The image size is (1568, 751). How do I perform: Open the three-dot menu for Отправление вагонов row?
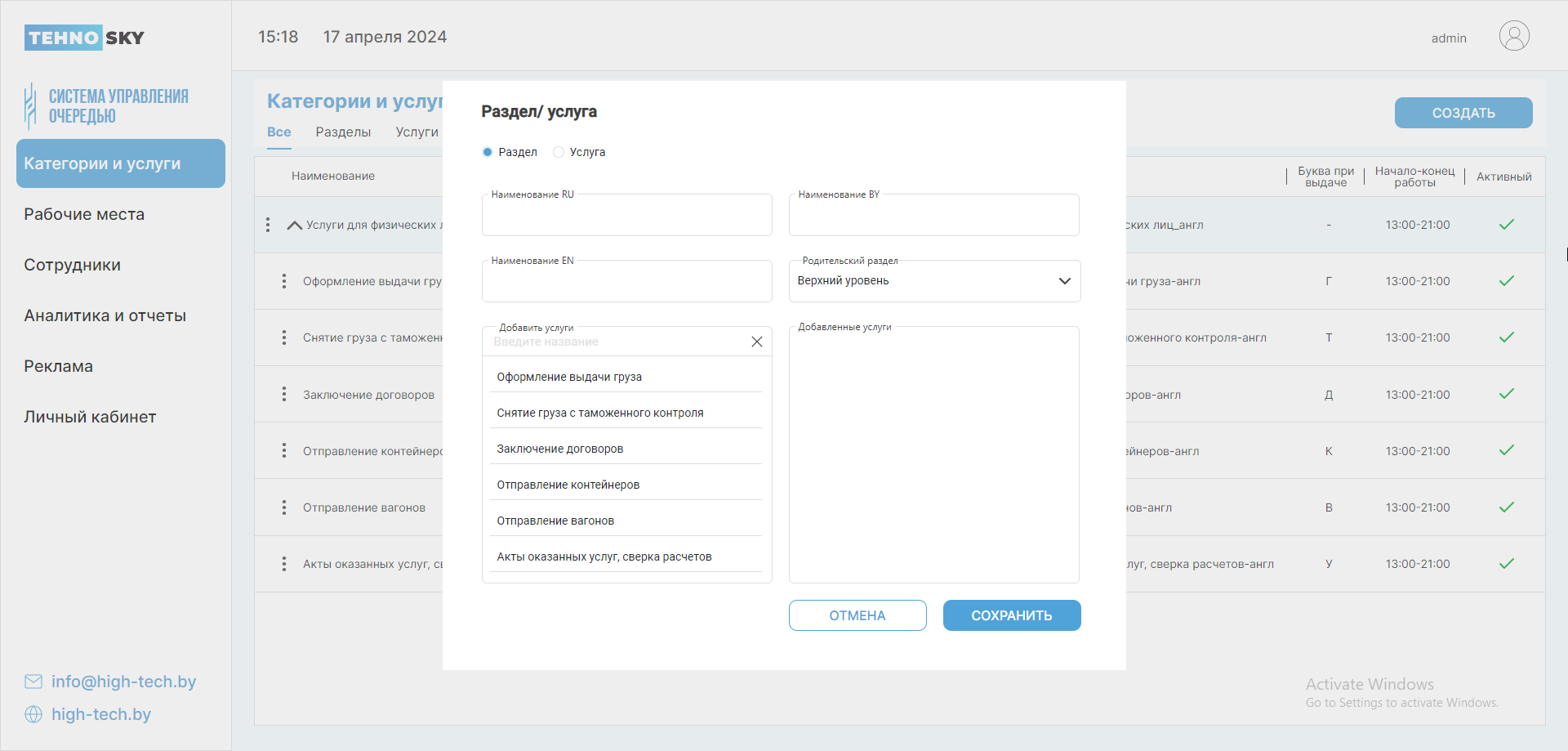tap(284, 507)
